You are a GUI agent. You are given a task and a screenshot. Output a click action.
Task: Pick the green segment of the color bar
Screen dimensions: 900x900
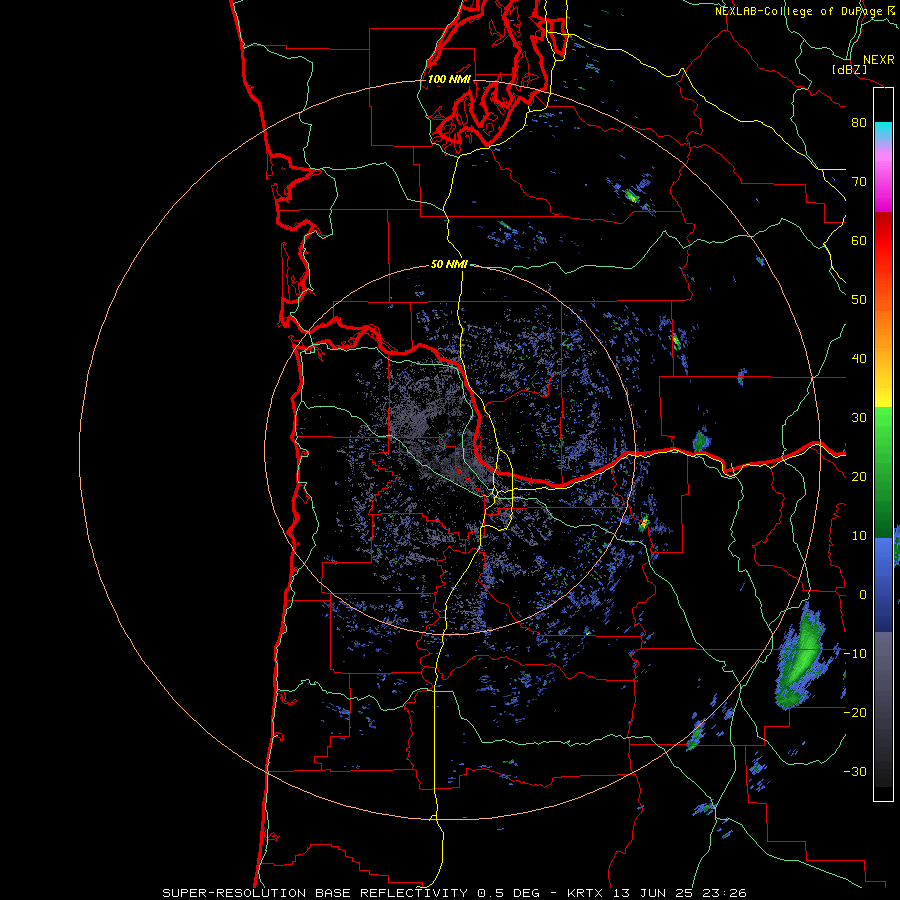click(x=883, y=472)
